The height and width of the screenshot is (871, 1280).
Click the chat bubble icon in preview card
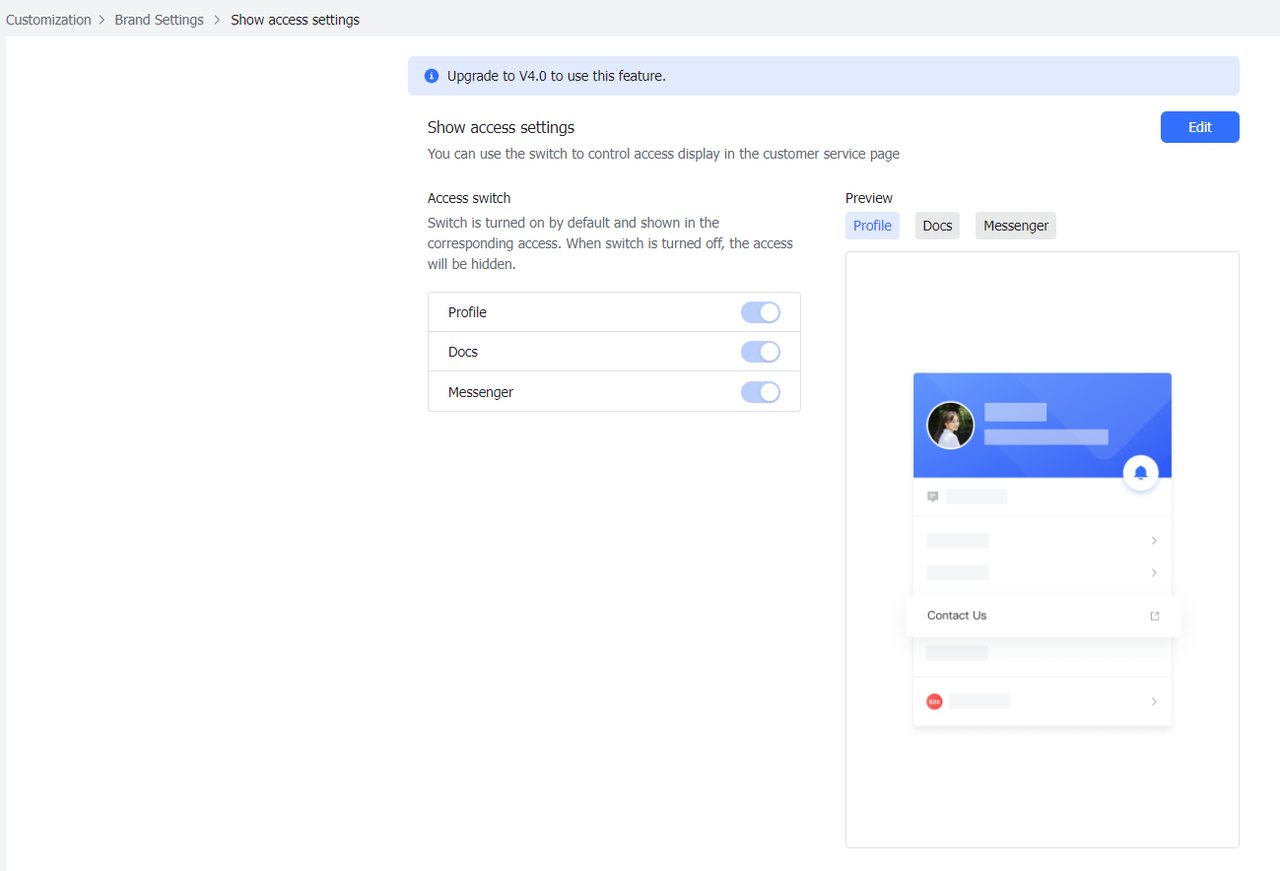coord(933,496)
